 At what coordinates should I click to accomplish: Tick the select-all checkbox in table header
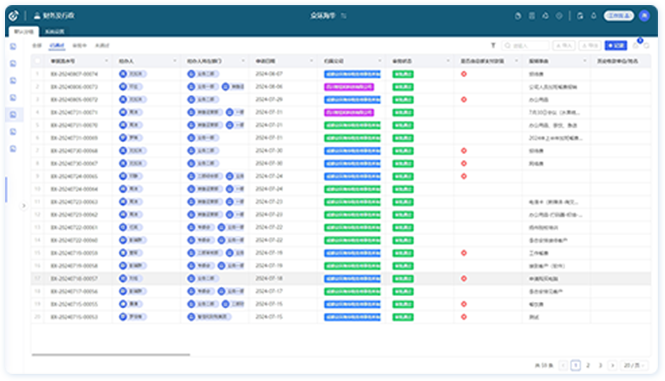[x=37, y=61]
